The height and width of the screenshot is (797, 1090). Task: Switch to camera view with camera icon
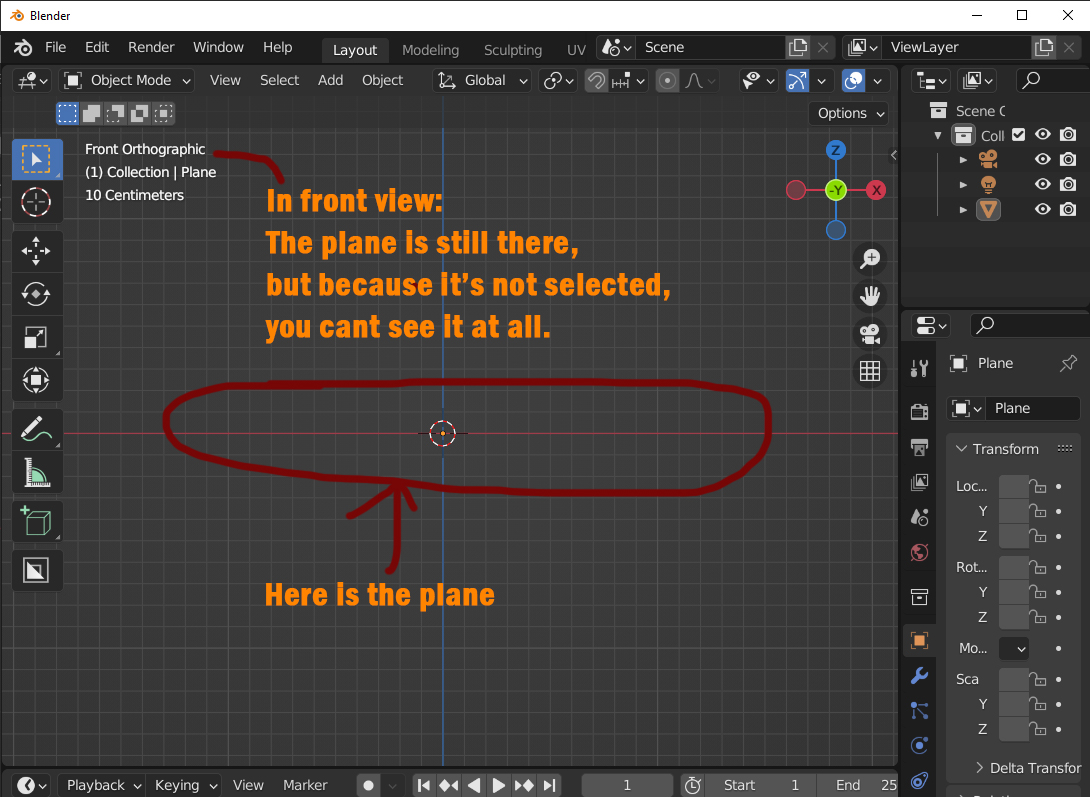pyautogui.click(x=870, y=334)
